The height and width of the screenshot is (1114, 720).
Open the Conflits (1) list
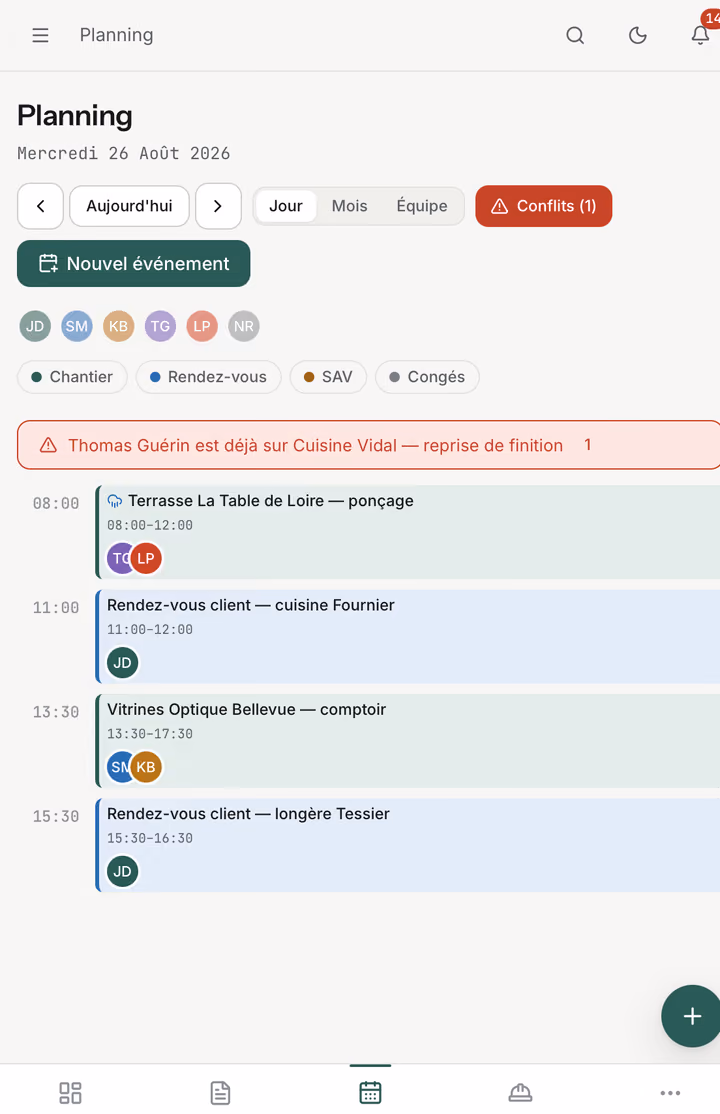click(x=544, y=206)
